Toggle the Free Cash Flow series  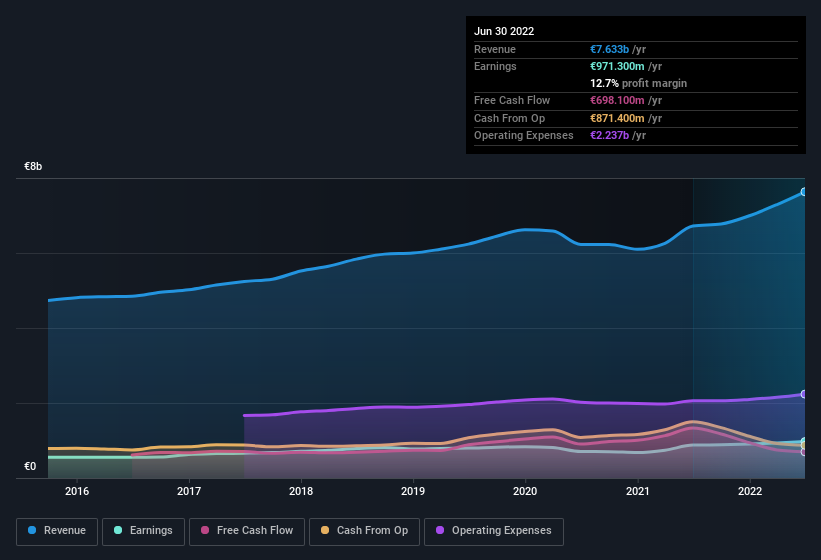pos(247,531)
